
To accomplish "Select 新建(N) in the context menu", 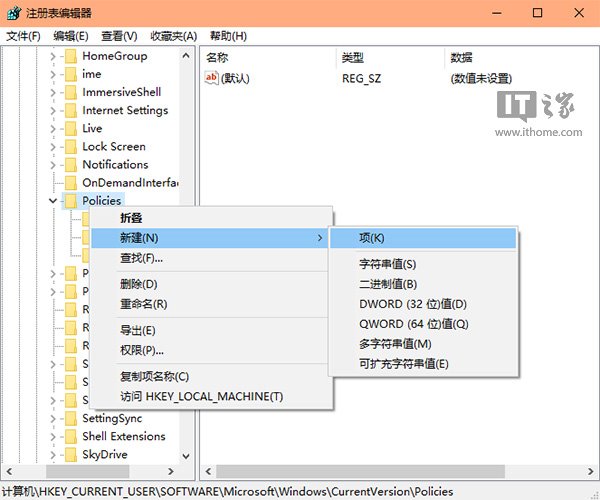I will coord(209,238).
